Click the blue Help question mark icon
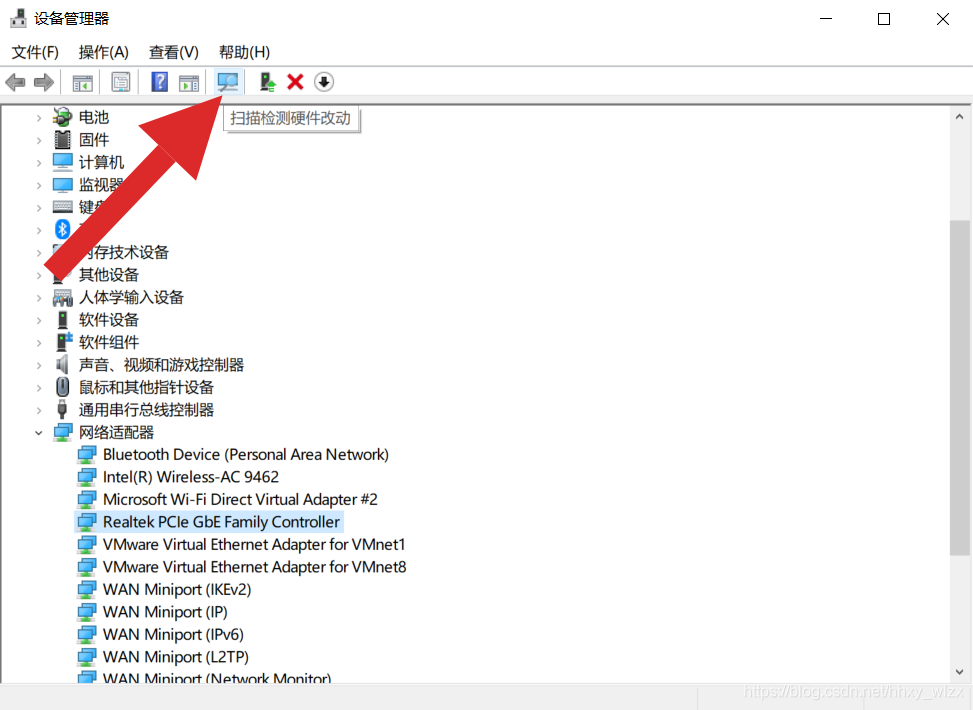The width and height of the screenshot is (973, 710). 159,82
